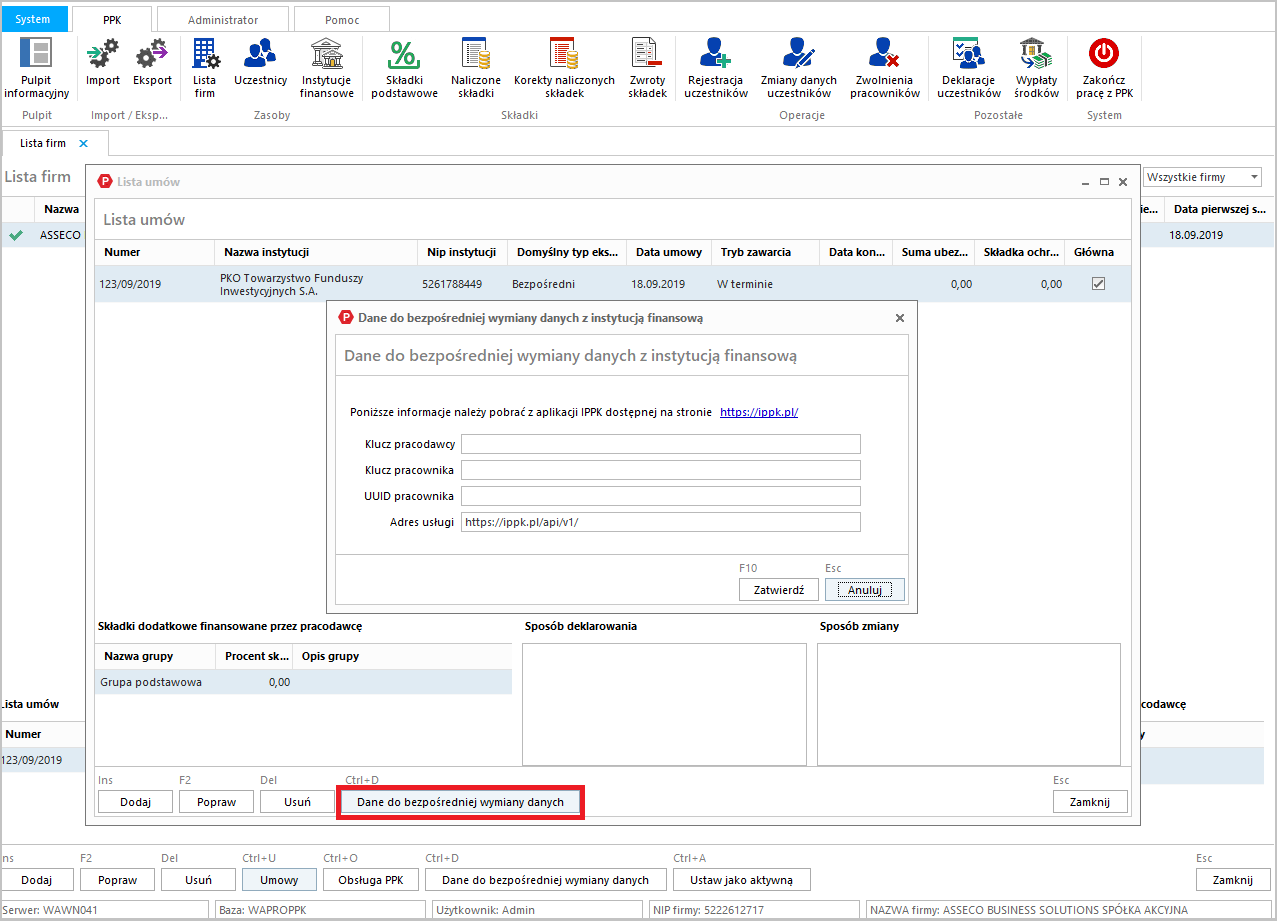Open the System menu tab
This screenshot has height=921, width=1277.
point(33,19)
